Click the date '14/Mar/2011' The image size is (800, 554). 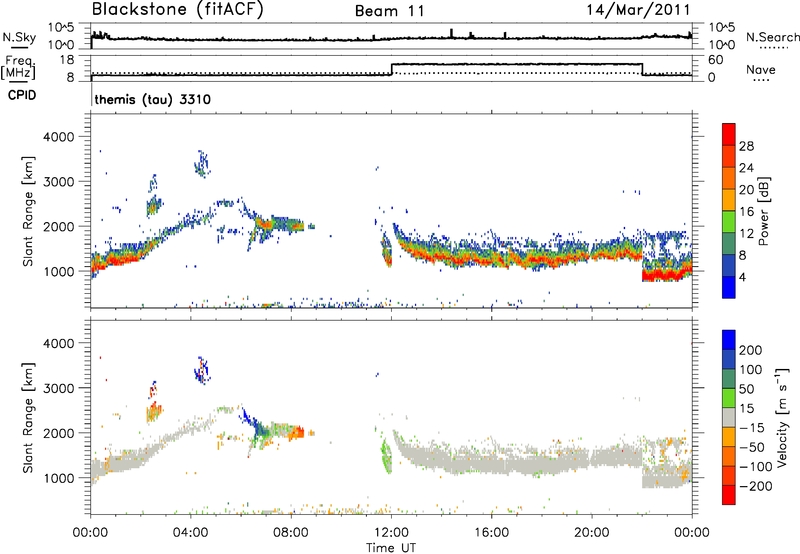638,10
